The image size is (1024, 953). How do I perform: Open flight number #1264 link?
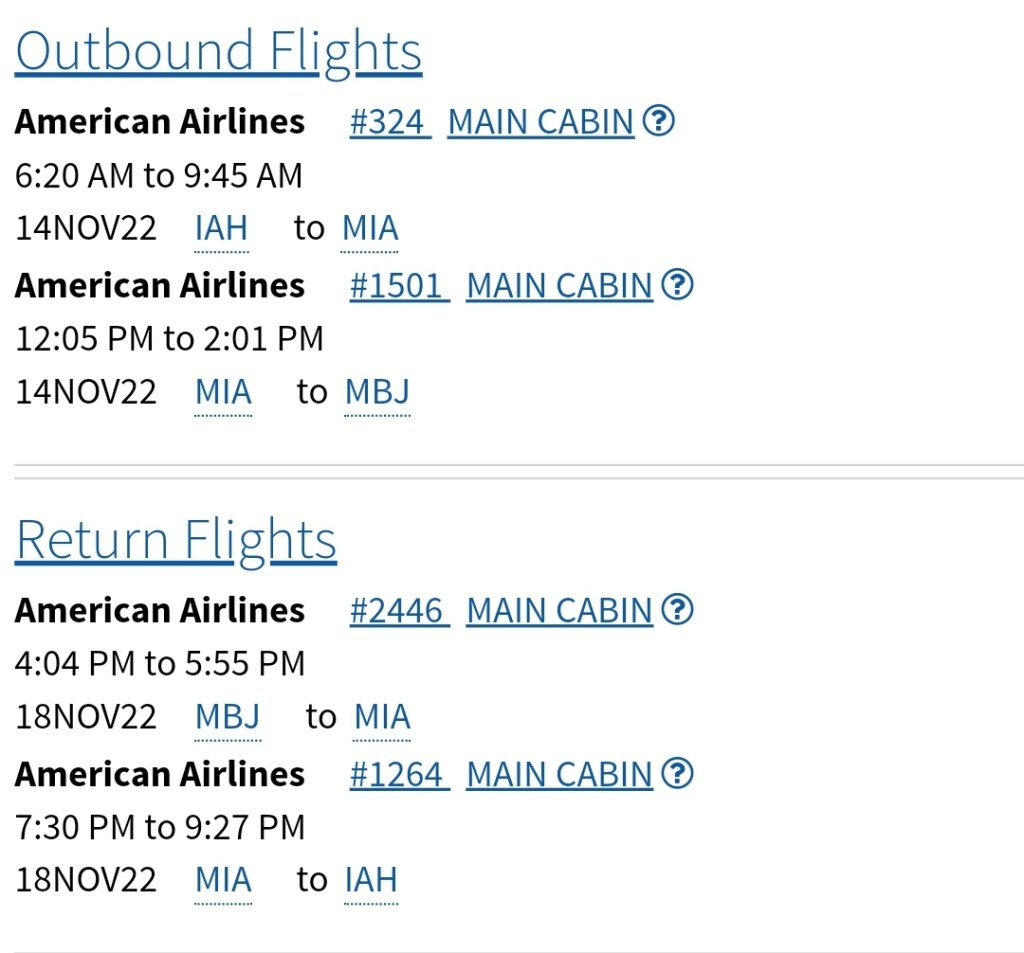point(398,774)
